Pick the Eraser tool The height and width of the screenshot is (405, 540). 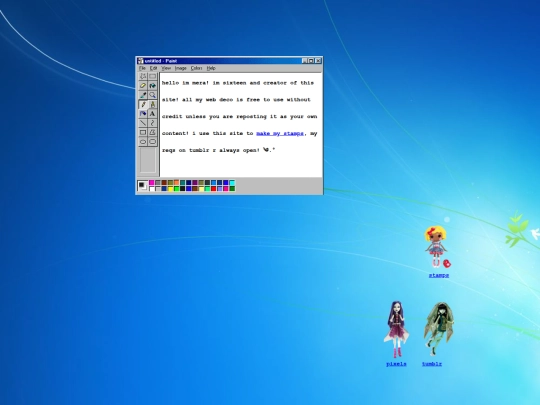(143, 85)
